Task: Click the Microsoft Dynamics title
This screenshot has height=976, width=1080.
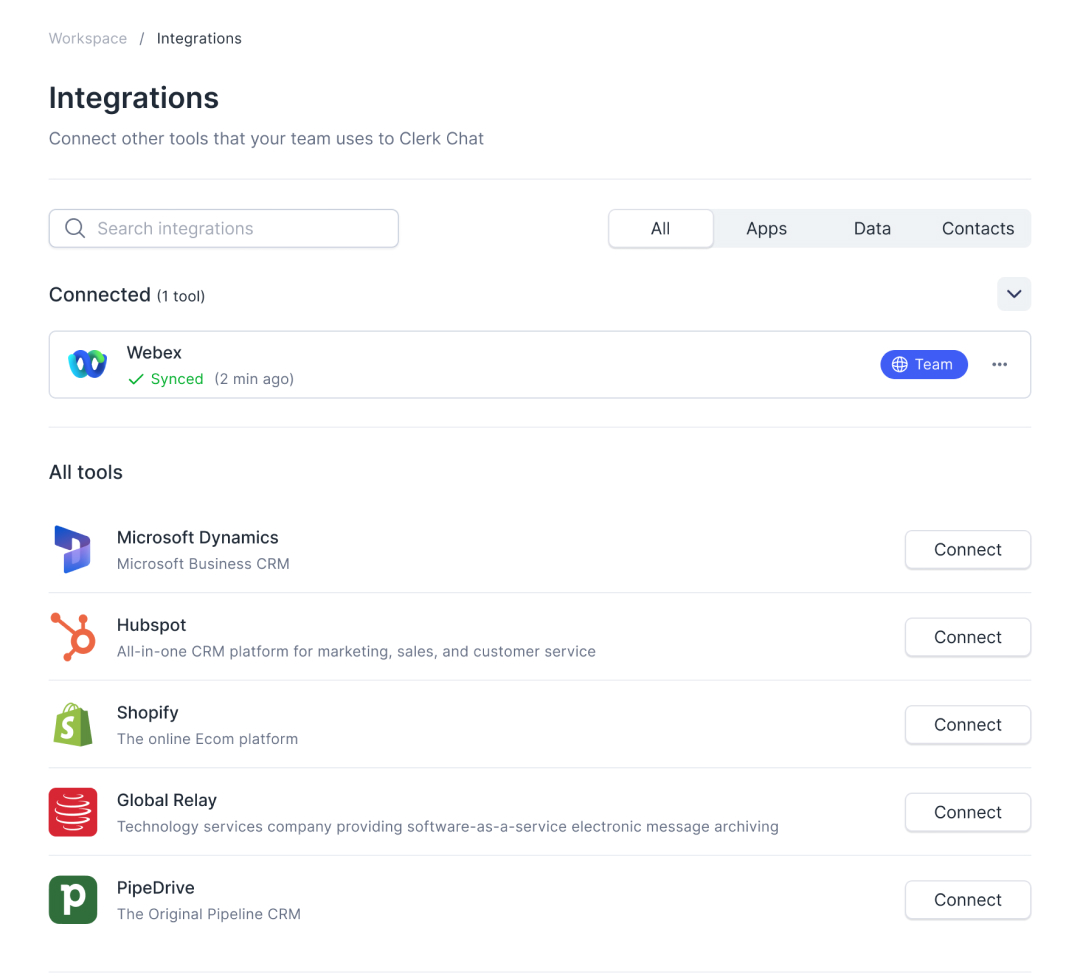Action: (198, 537)
